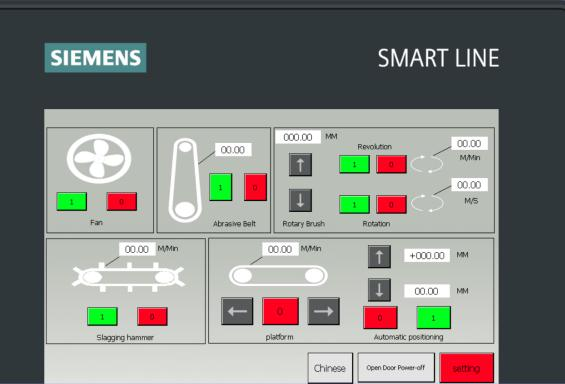Turn on Automatic positioning with green 1
The width and height of the screenshot is (565, 384).
pos(433,318)
